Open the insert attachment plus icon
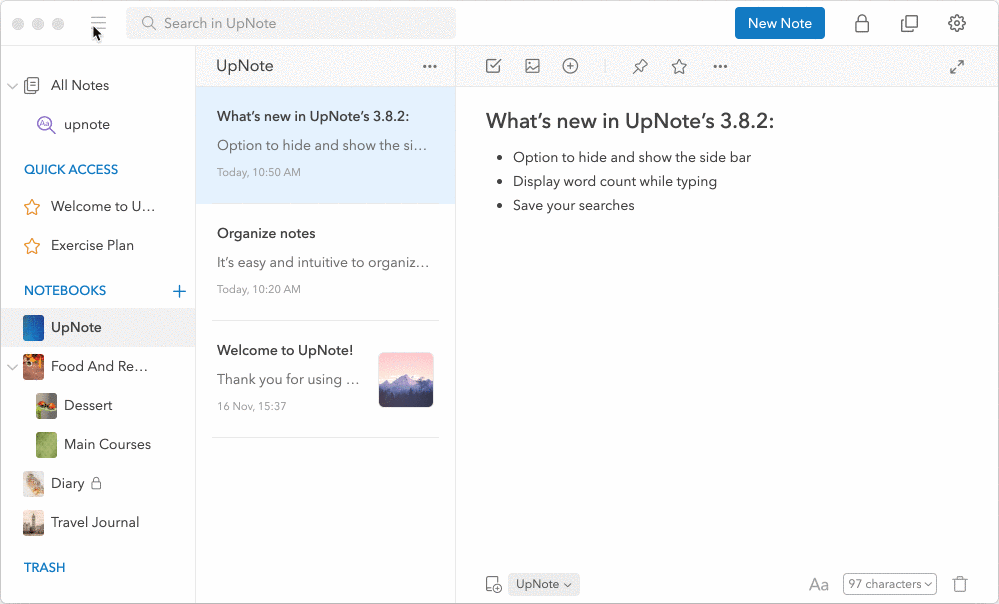The width and height of the screenshot is (999, 604). [x=569, y=66]
